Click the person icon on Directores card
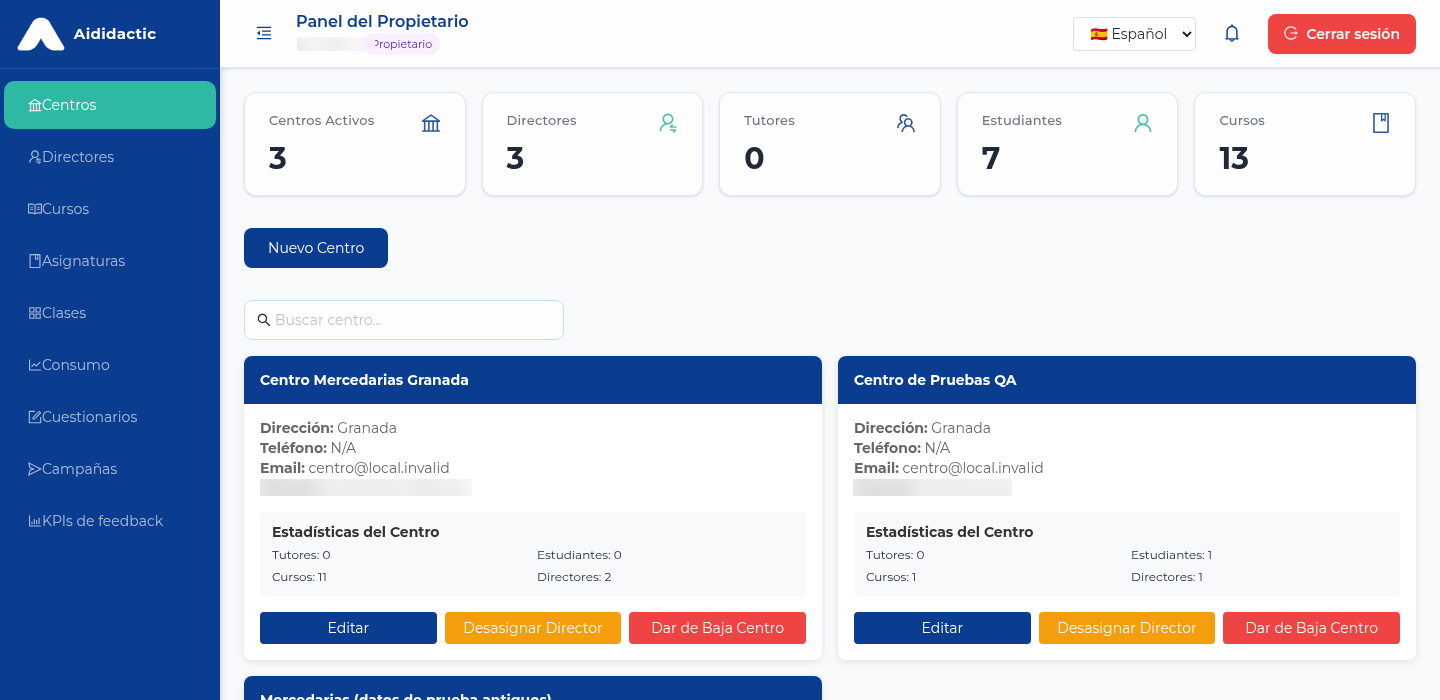This screenshot has height=700, width=1440. pyautogui.click(x=668, y=123)
